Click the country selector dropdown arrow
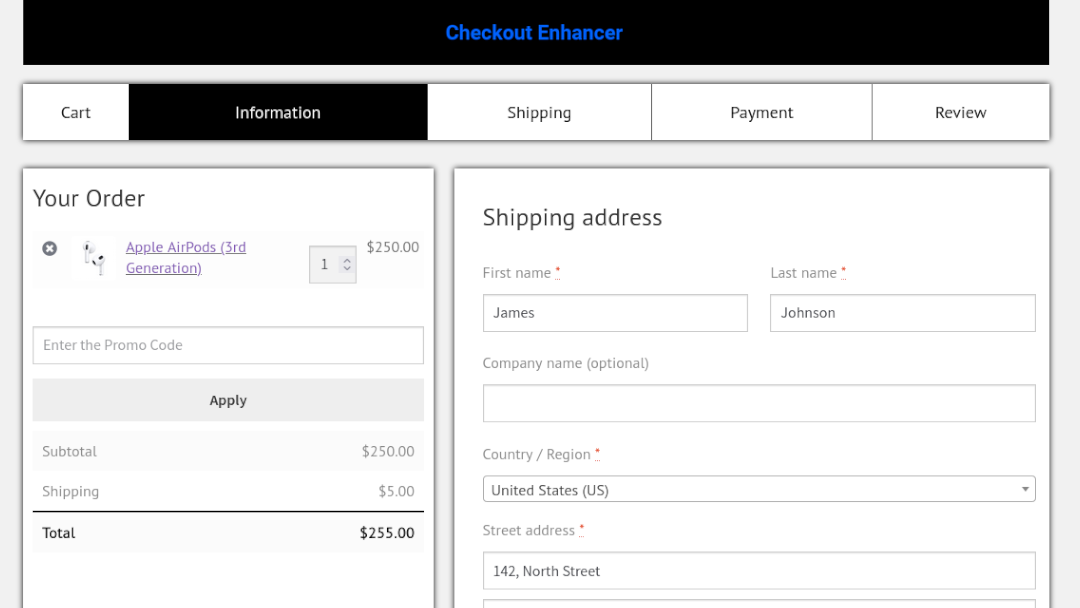Screen dimensions: 1080x608 click(1024, 489)
